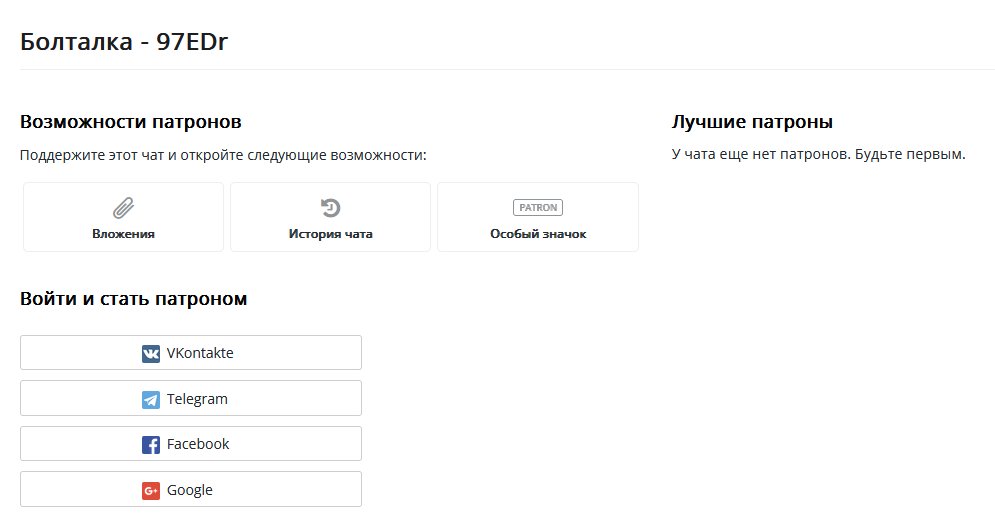Select the Болталка - 97EDr page title
Viewport: 995px width, 530px height.
tap(124, 42)
